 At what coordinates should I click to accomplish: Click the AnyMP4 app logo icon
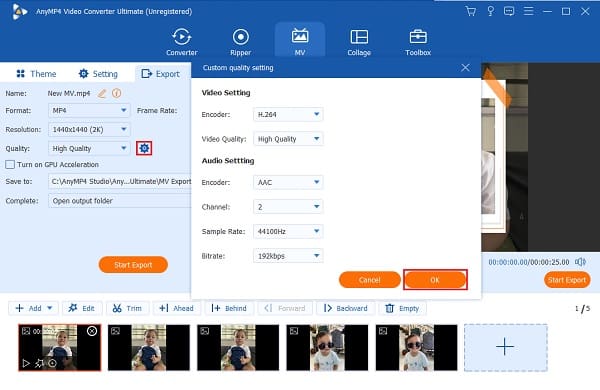click(x=19, y=11)
